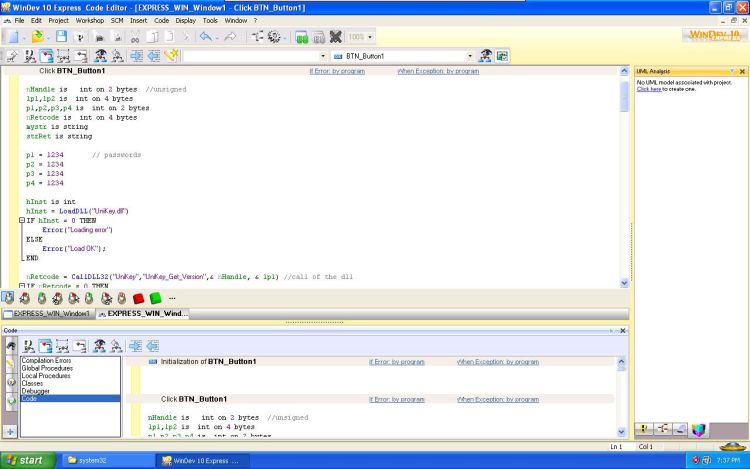This screenshot has width=750, height=469.
Task: Click the WinDev 10 Express taskbar button
Action: [x=203, y=460]
